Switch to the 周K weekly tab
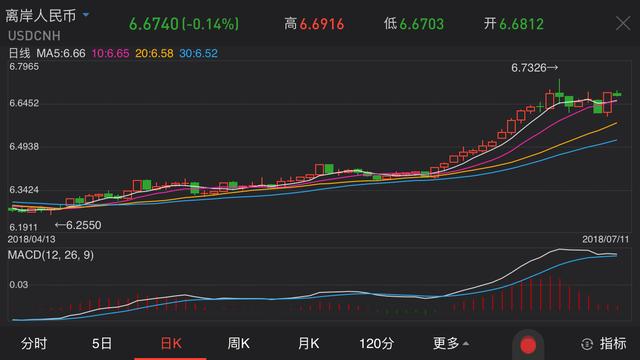The height and width of the screenshot is (360, 640). [x=238, y=343]
